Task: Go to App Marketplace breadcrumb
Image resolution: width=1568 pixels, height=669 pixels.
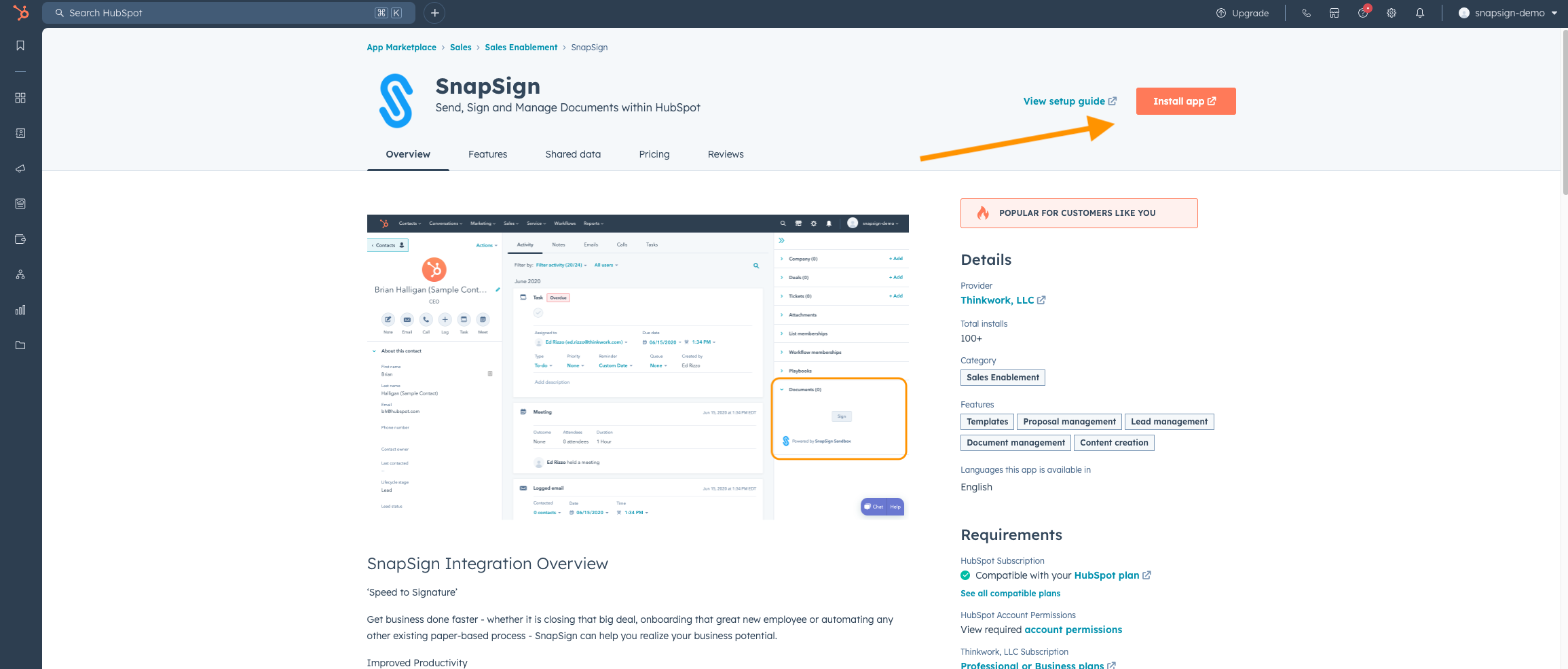Action: pyautogui.click(x=402, y=47)
